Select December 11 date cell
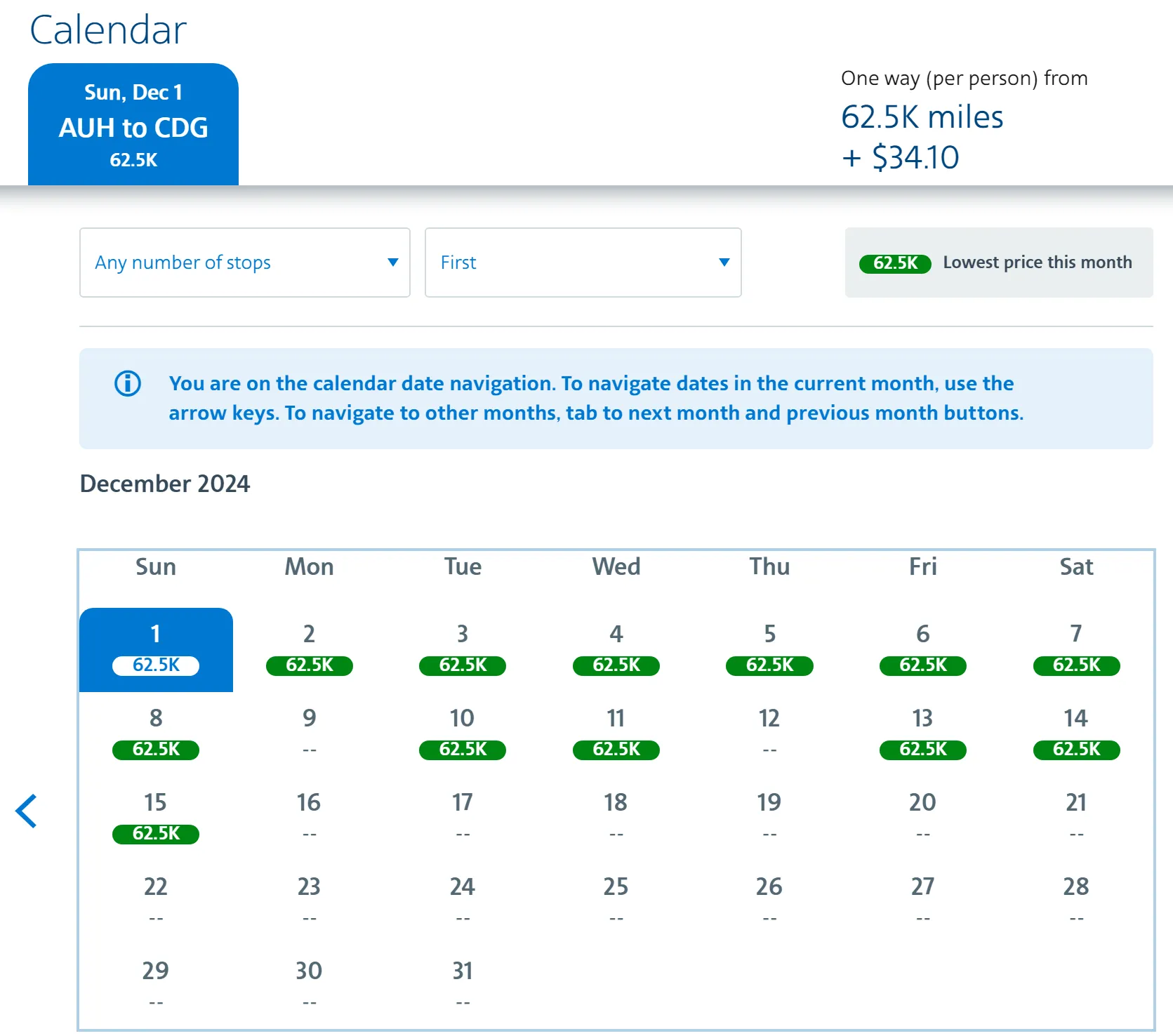 (616, 733)
